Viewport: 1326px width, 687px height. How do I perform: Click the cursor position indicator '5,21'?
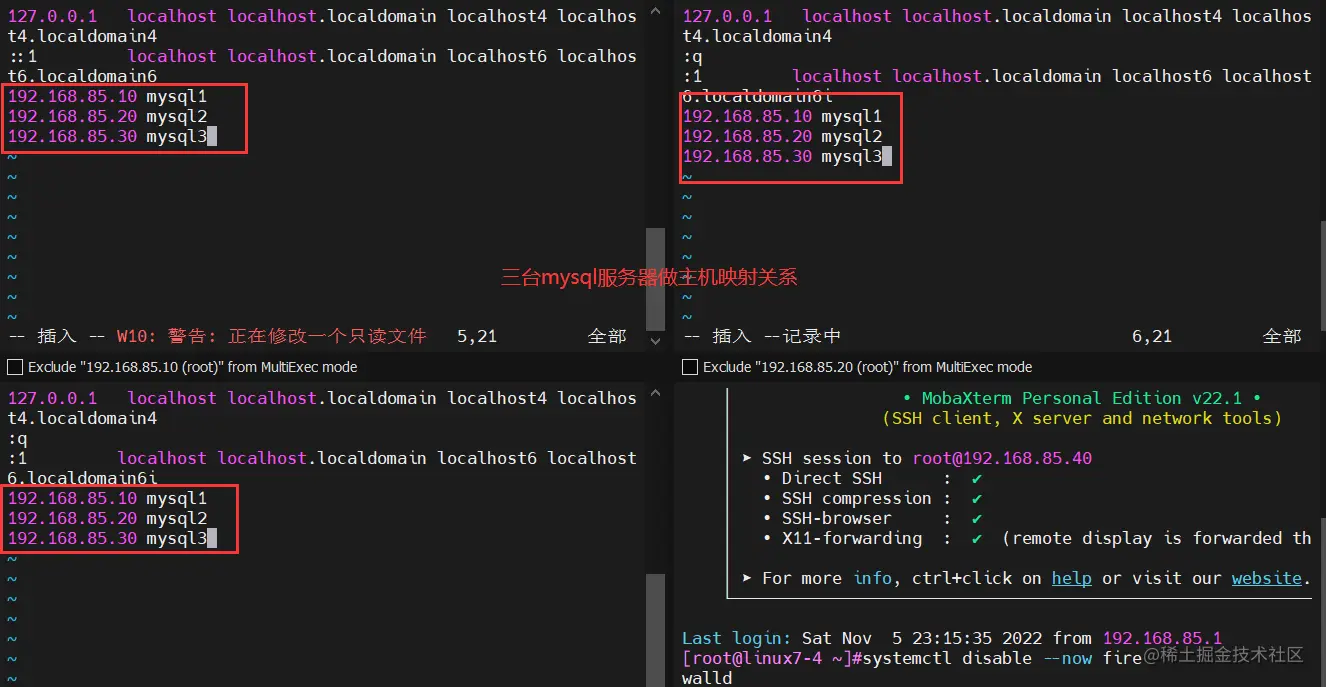477,335
